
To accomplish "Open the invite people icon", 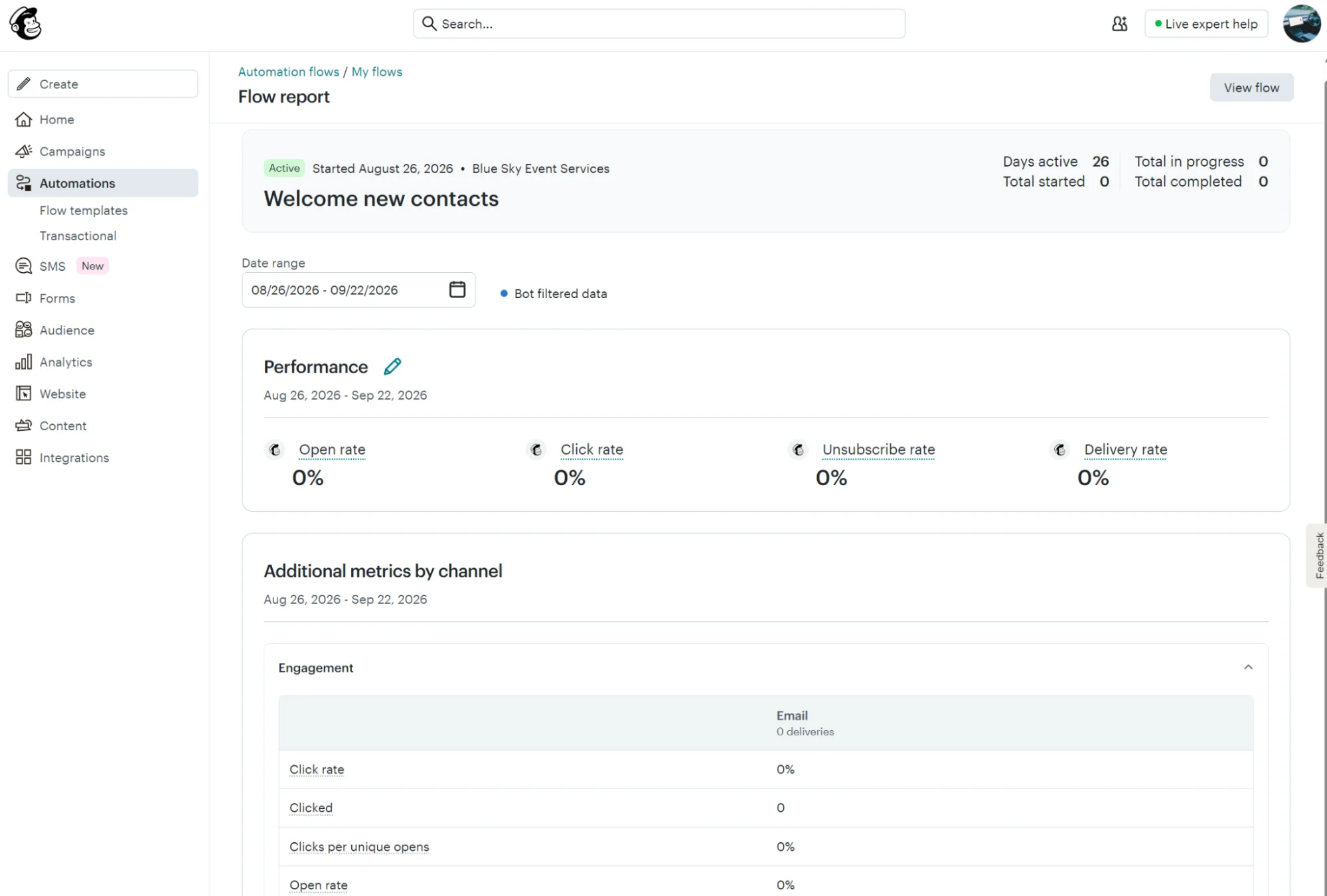I will coord(1119,24).
